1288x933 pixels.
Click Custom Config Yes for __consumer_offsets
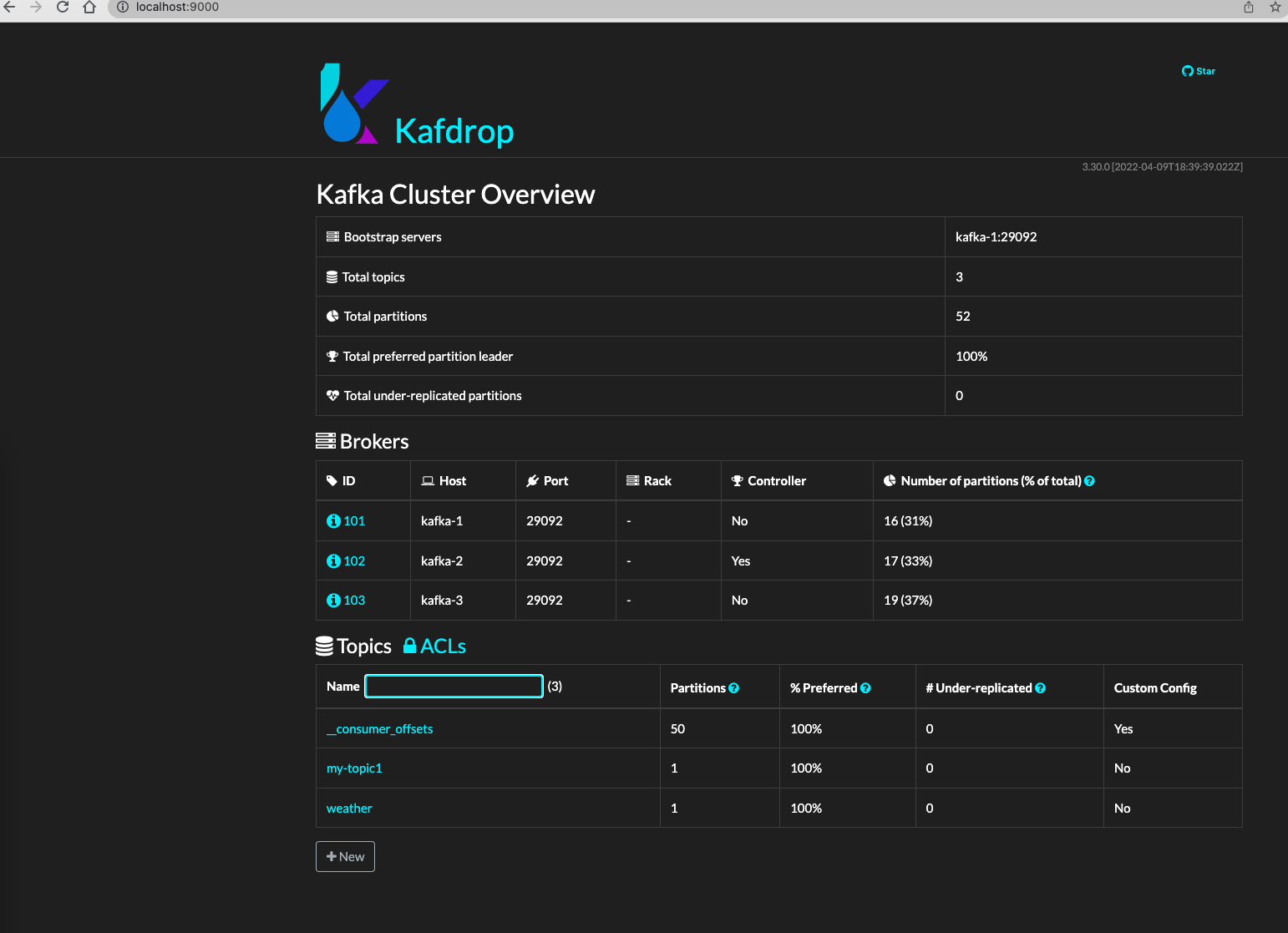click(x=1123, y=729)
